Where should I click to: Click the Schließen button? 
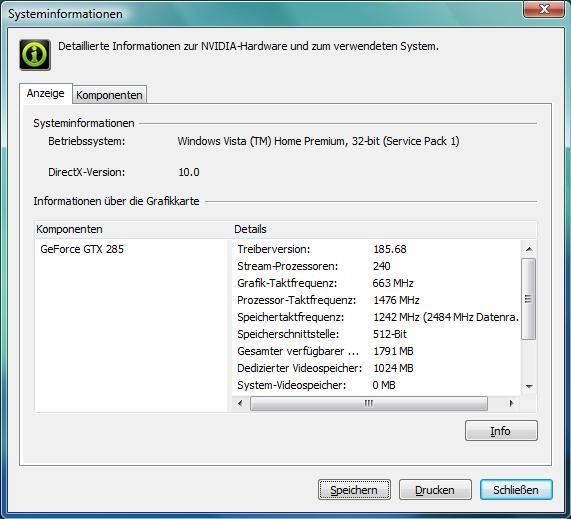[516, 490]
